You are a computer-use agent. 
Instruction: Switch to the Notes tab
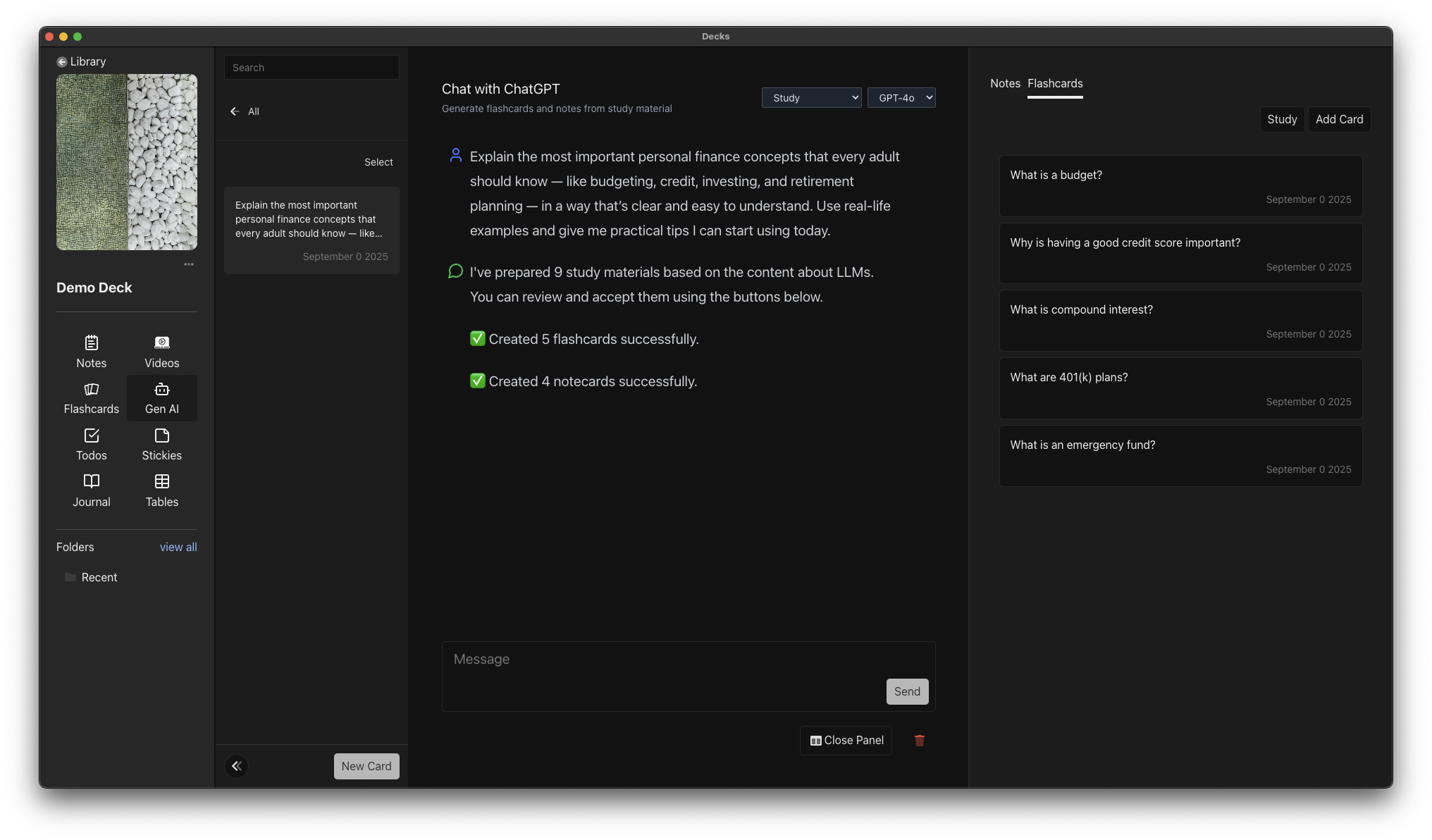pyautogui.click(x=1005, y=84)
